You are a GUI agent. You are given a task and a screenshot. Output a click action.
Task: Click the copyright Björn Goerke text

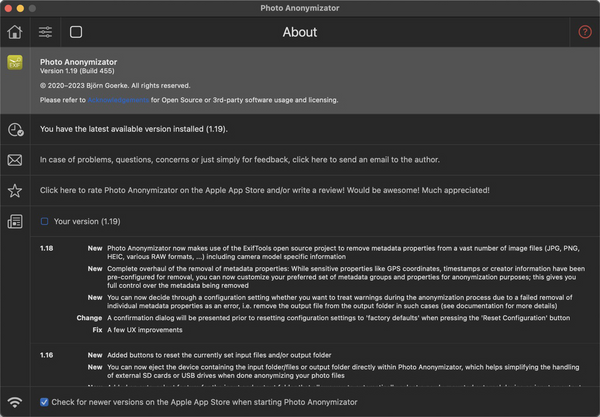[x=115, y=86]
